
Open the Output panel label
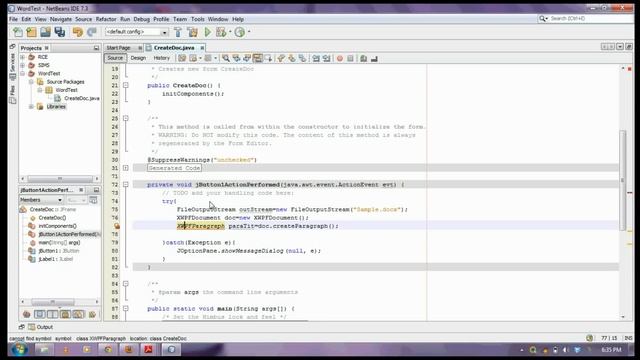point(44,327)
